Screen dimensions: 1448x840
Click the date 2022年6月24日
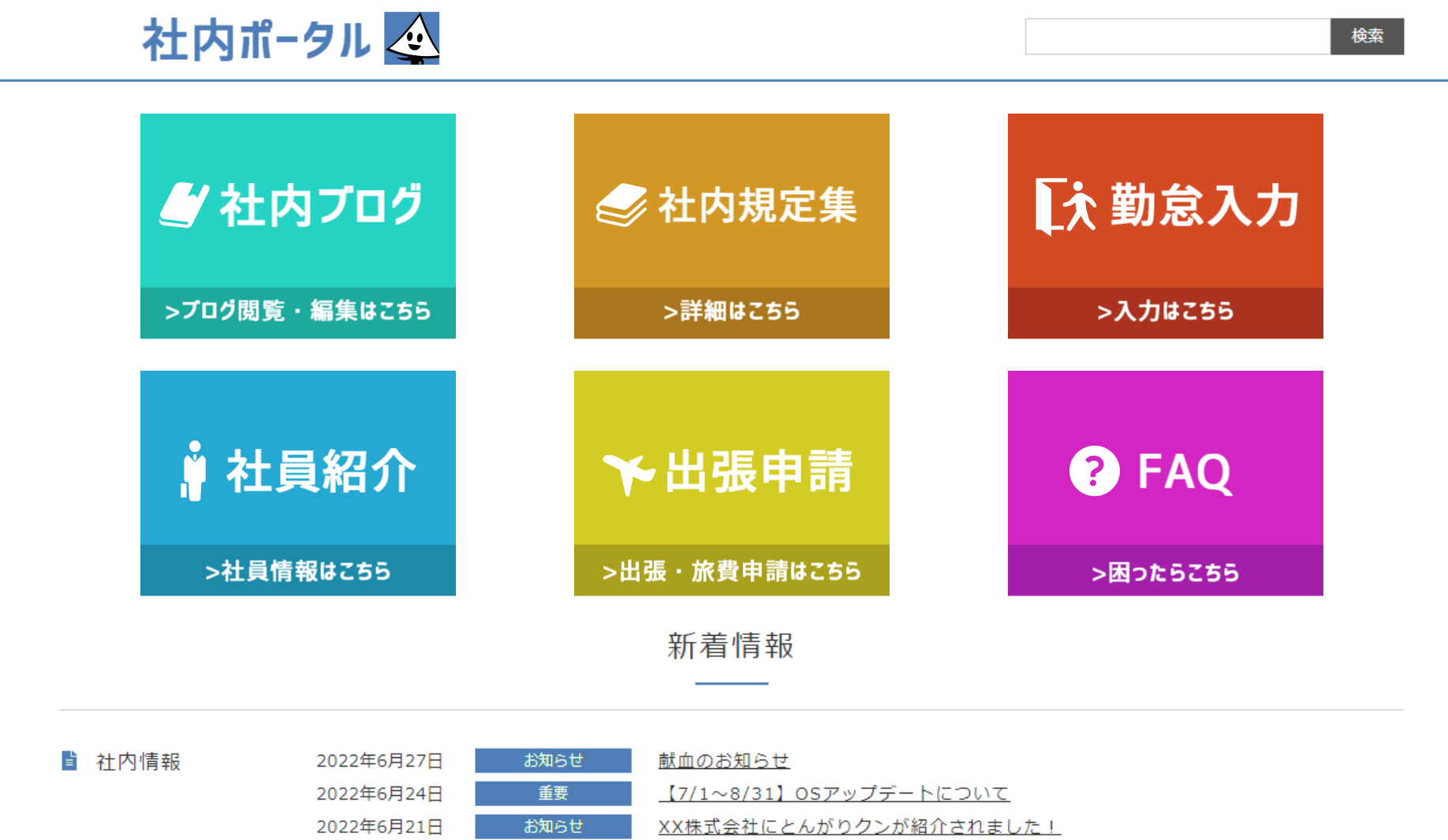click(379, 793)
